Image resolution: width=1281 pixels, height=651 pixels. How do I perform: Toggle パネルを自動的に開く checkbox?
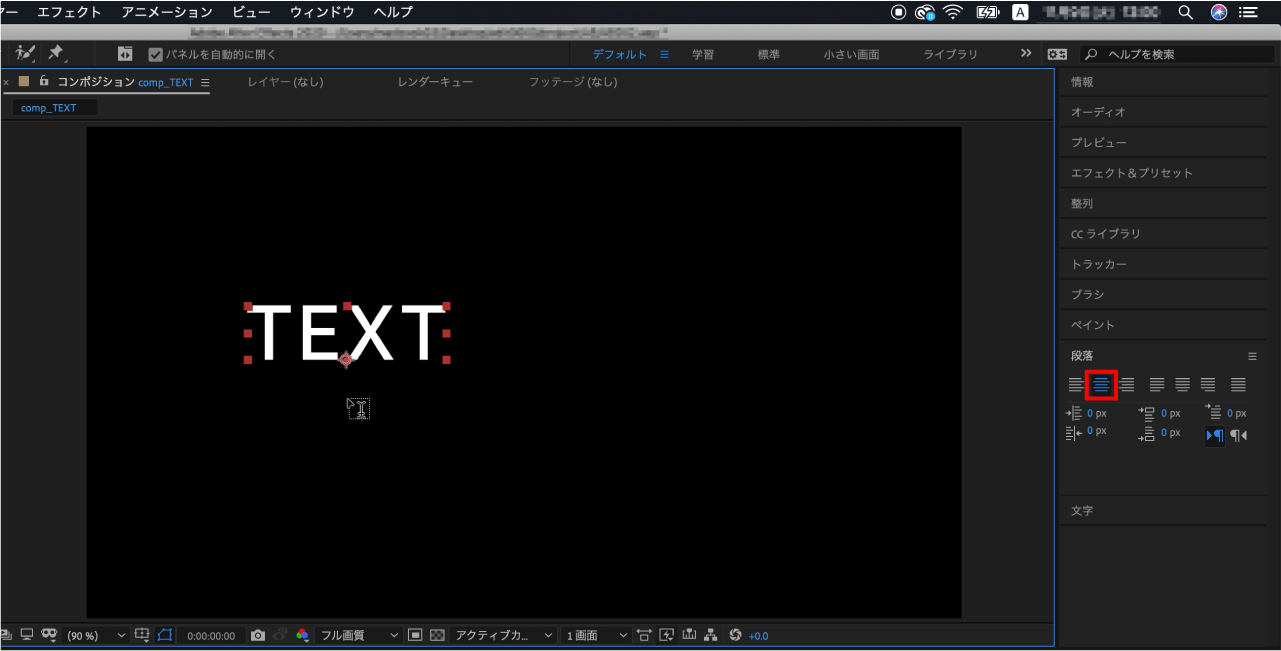click(156, 54)
